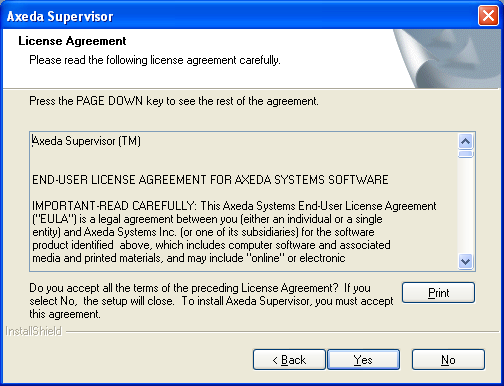Viewport: 504px width, 386px height.
Task: Click the last visible license line about media and printed materials
Action: 189,258
